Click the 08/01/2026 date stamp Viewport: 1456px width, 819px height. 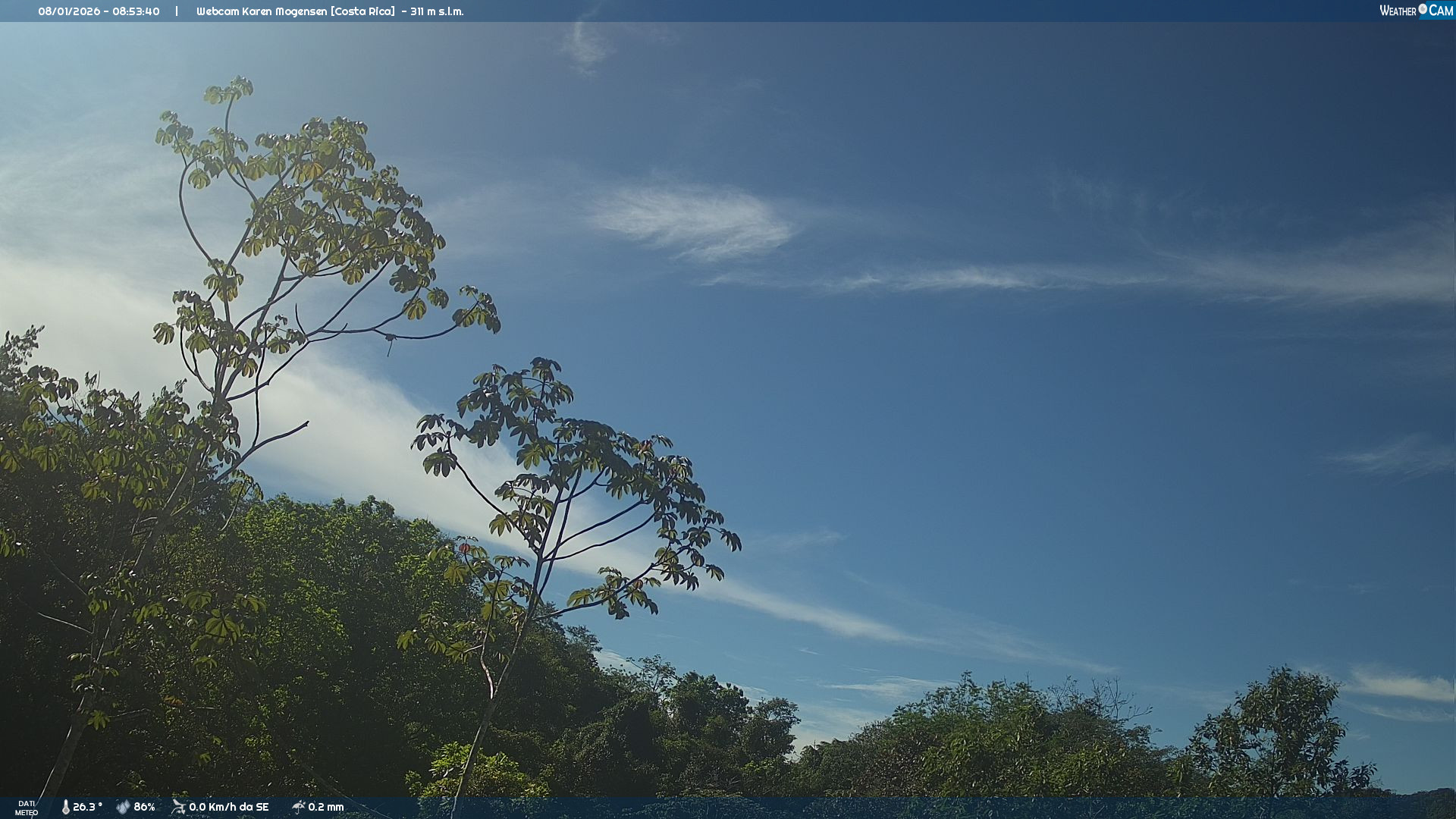(x=69, y=11)
